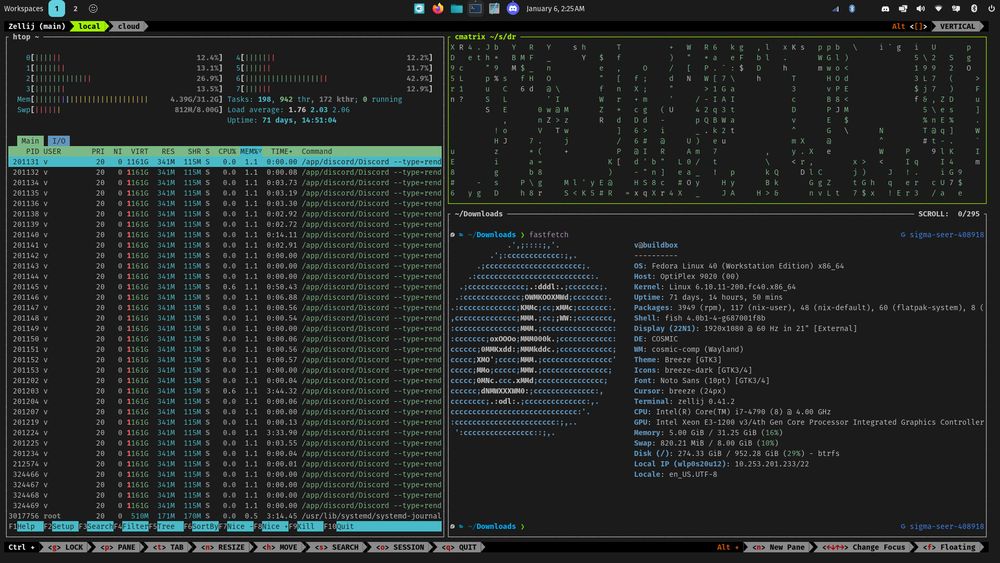
Task: Click the smiley face applet icon
Action: pos(93,8)
